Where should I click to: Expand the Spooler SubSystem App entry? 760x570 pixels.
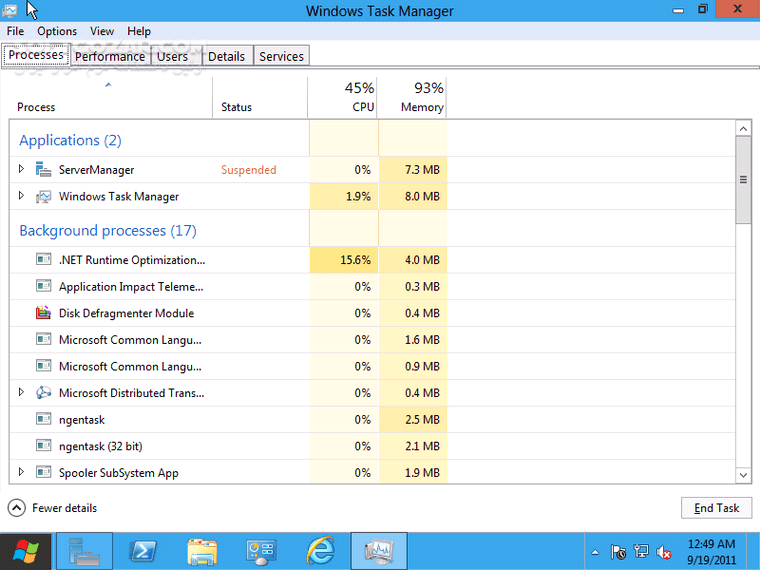[21, 472]
